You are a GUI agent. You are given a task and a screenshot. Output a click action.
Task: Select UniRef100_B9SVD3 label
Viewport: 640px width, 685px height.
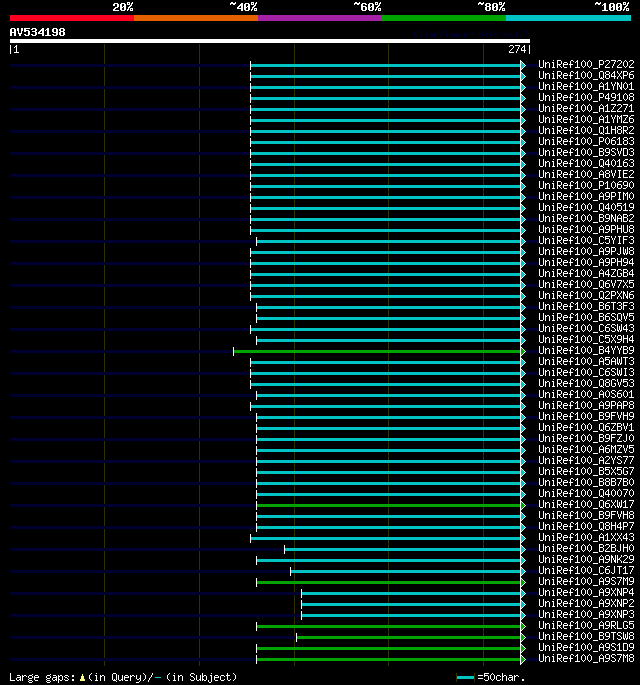[x=586, y=152]
